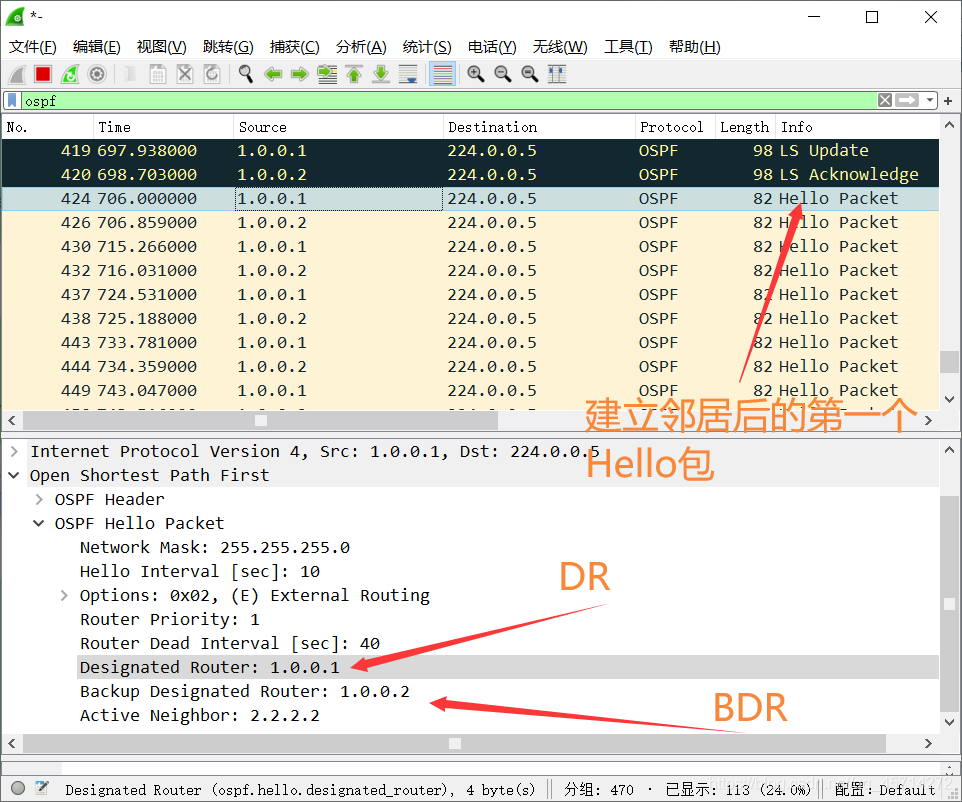The width and height of the screenshot is (962, 802).
Task: Reload the capture file icon
Action: pos(212,74)
